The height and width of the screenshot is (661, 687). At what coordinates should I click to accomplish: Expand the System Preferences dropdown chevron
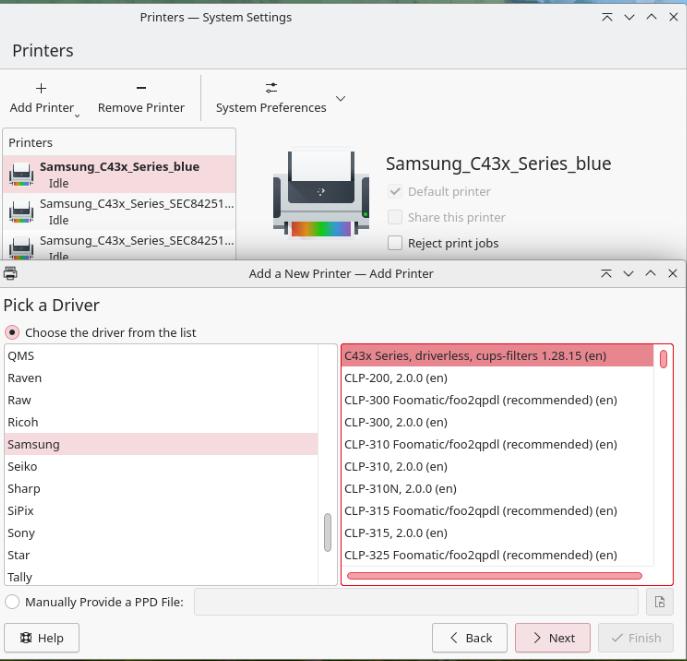(340, 98)
